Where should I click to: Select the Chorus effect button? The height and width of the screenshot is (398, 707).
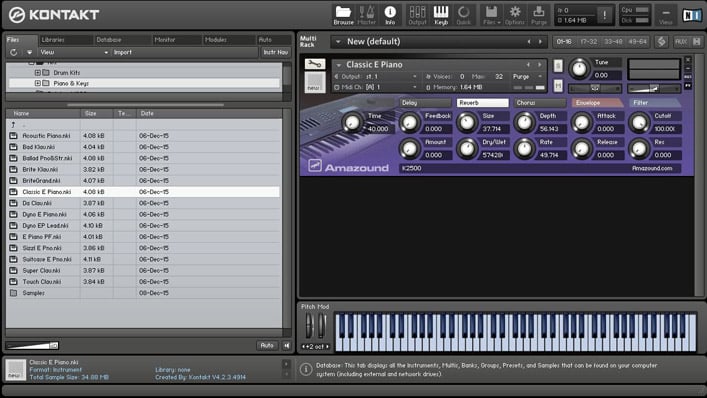[540, 103]
